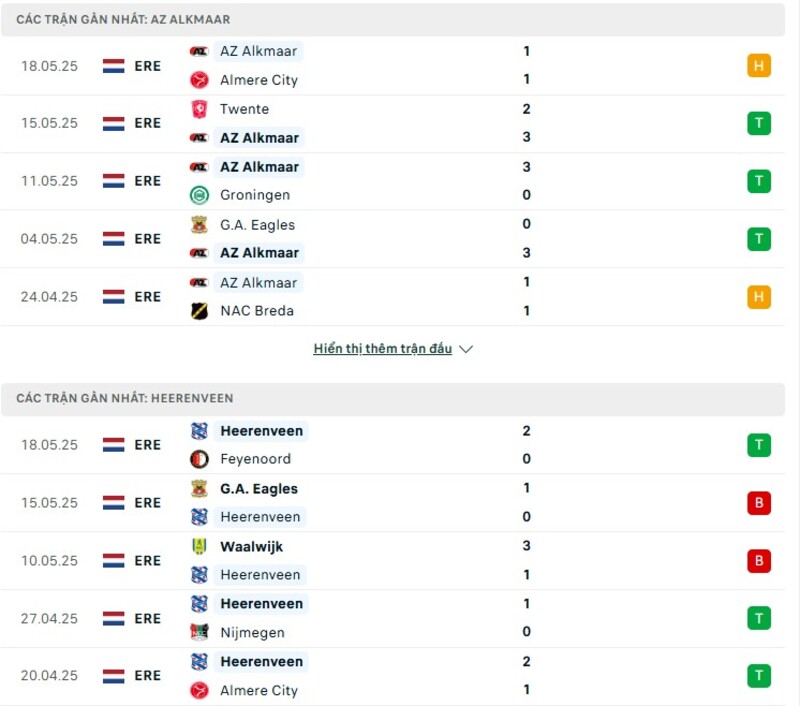Click the G.A. Eagles crest
This screenshot has height=706, width=800.
[x=200, y=225]
